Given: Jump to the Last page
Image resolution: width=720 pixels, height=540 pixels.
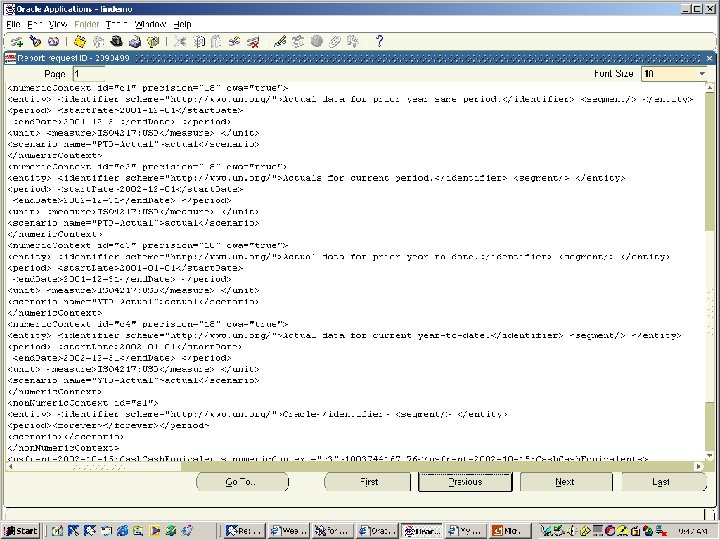Looking at the screenshot, I should click(664, 482).
